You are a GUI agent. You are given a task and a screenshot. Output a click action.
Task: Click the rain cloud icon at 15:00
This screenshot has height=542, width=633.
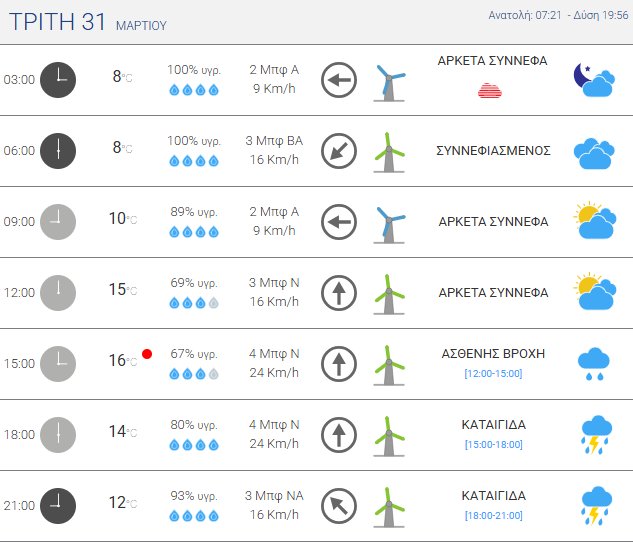click(595, 364)
